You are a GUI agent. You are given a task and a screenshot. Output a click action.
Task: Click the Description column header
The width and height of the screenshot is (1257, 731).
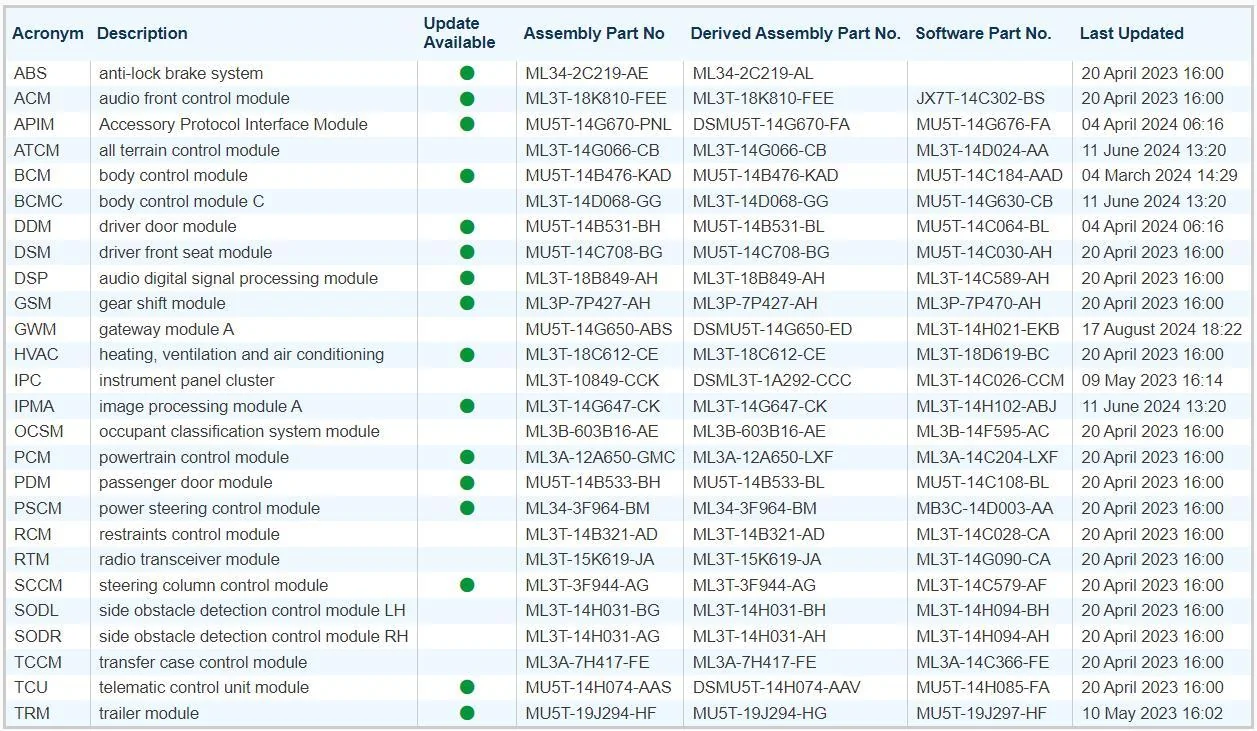tap(142, 34)
